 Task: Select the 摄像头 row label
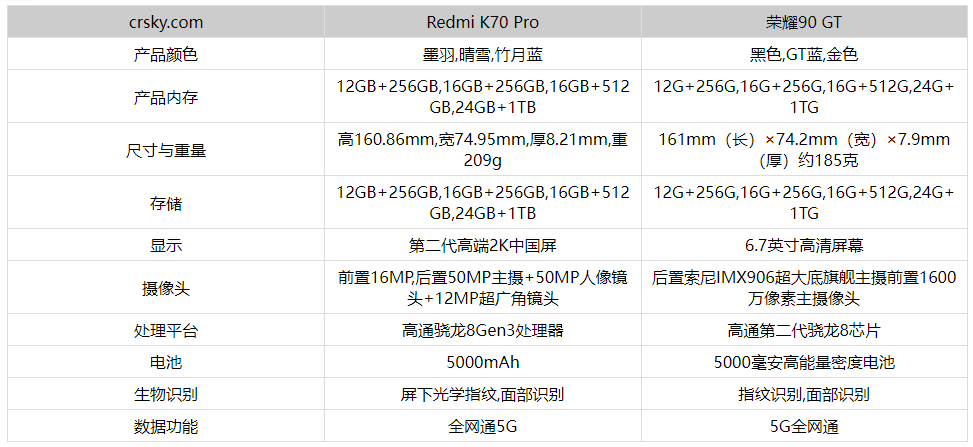[164, 289]
